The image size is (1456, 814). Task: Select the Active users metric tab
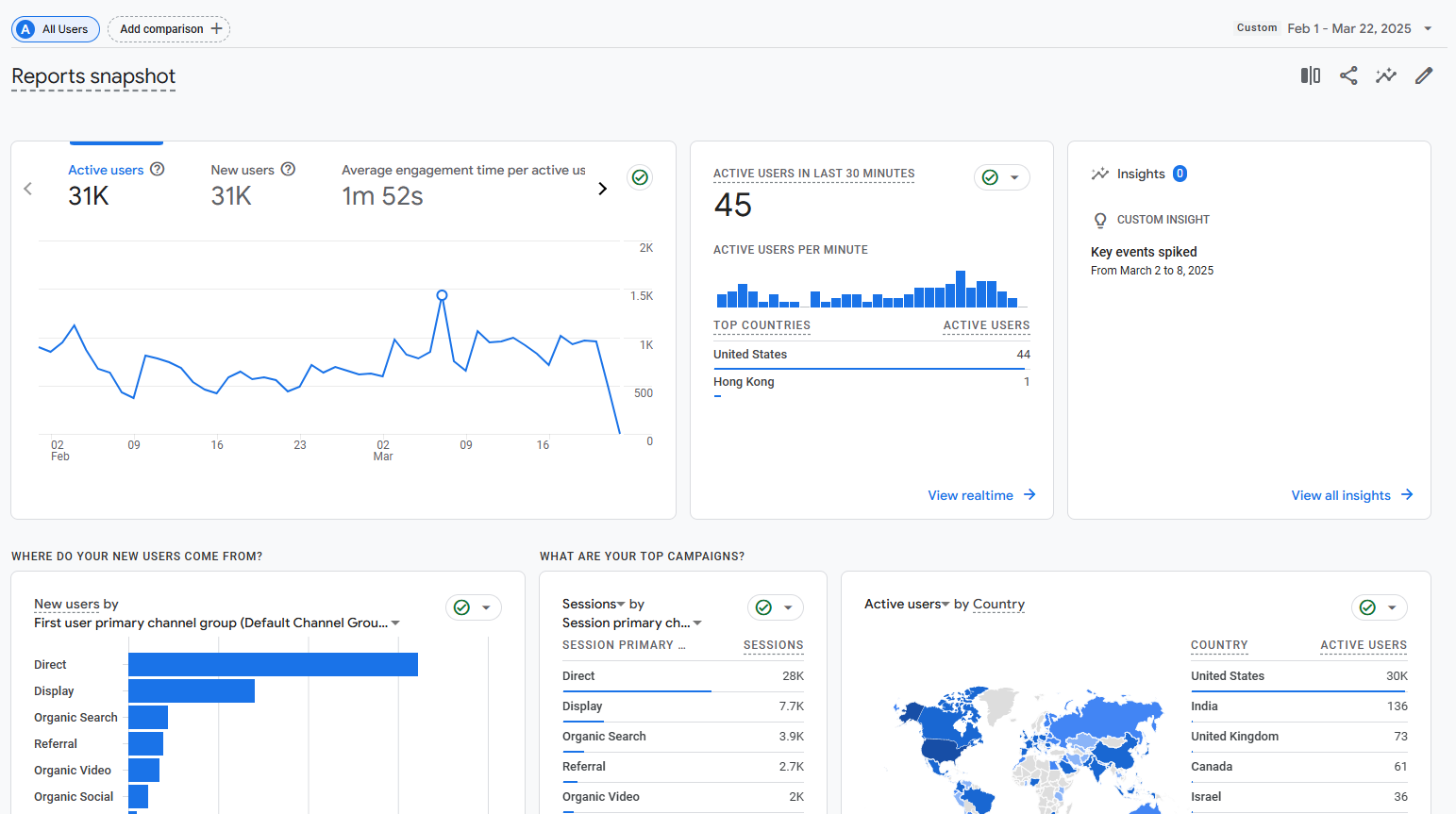click(x=106, y=171)
